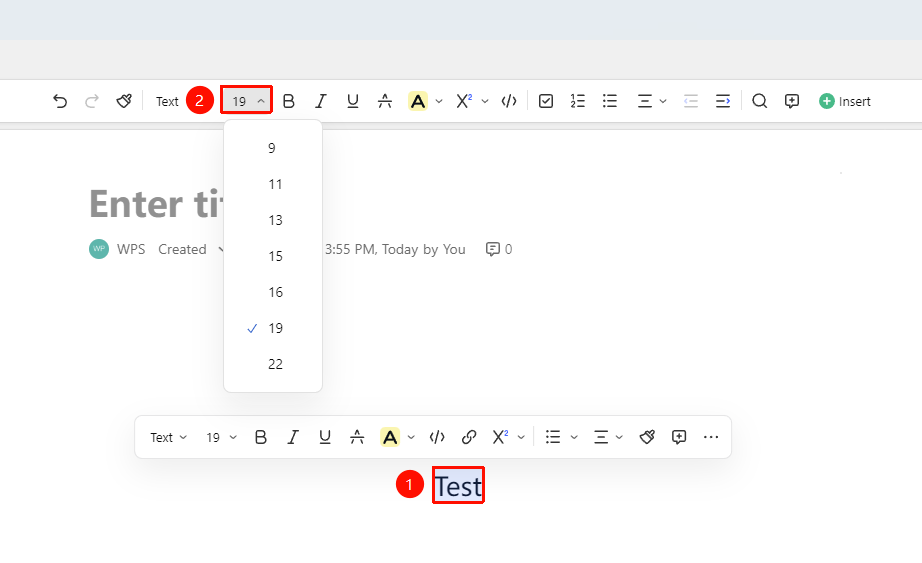Open the comments count indicator
The image size is (922, 563).
pos(499,249)
